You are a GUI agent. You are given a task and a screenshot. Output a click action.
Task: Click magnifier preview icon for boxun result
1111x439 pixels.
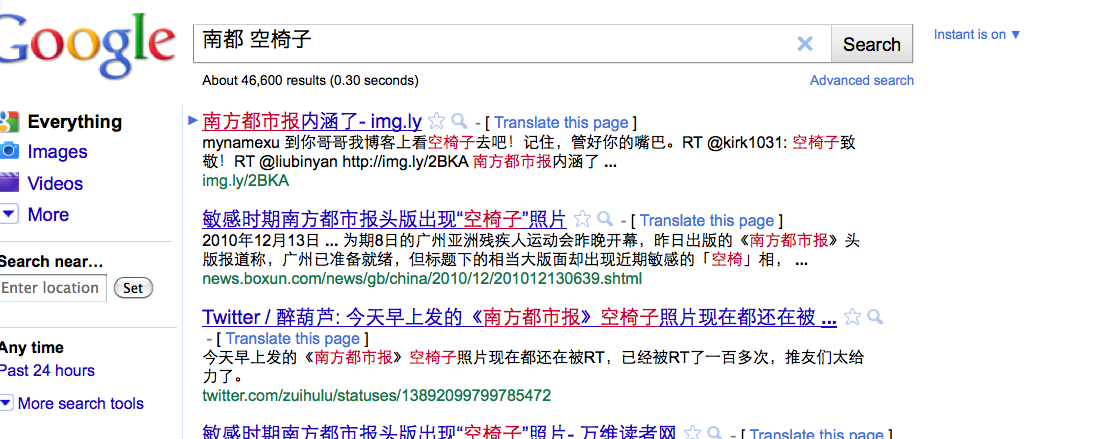click(605, 219)
